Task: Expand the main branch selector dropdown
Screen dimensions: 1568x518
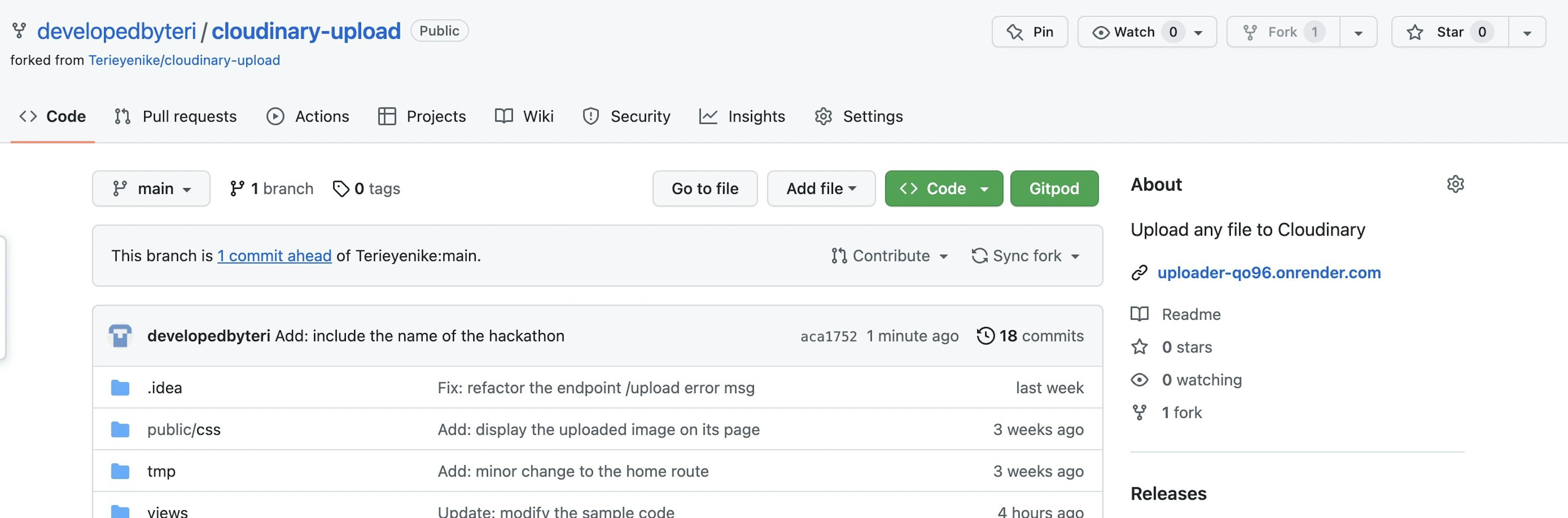Action: pos(151,189)
